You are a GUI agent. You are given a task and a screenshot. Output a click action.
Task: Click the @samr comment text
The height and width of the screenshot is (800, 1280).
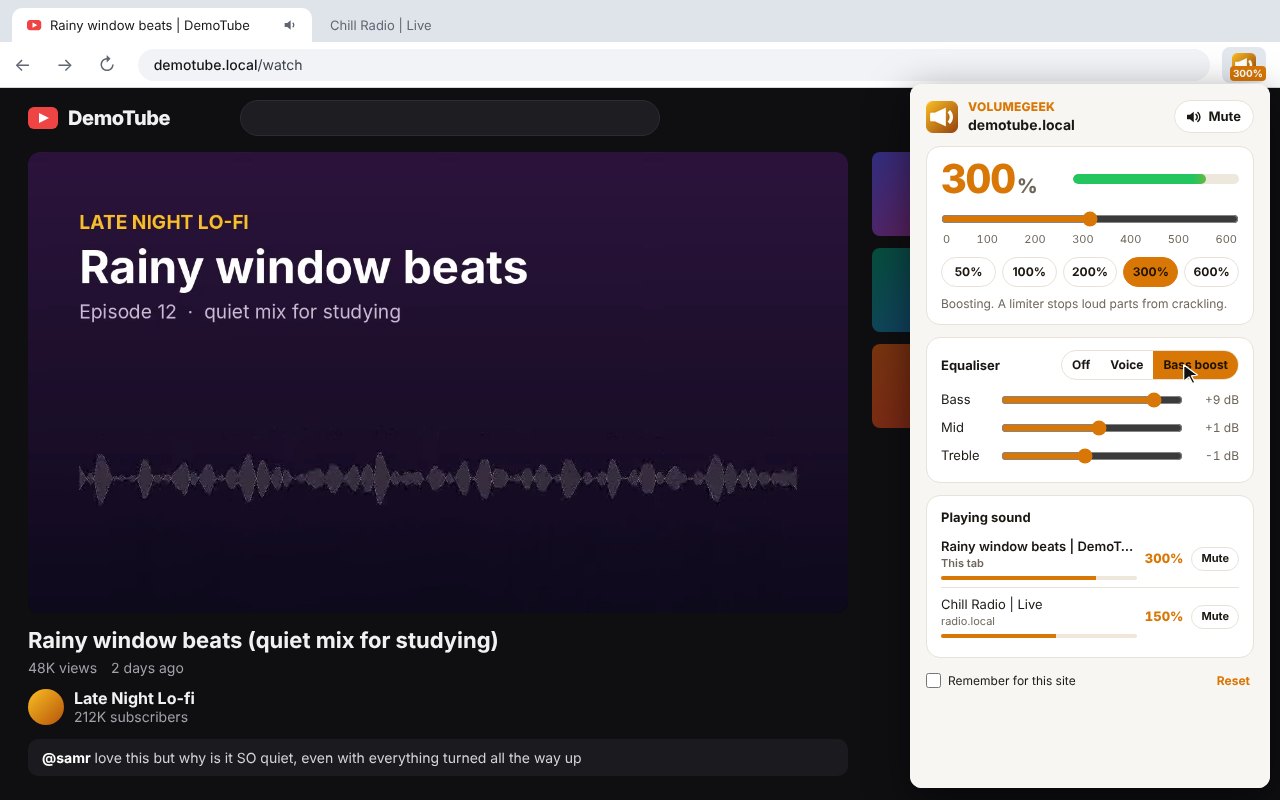311,758
